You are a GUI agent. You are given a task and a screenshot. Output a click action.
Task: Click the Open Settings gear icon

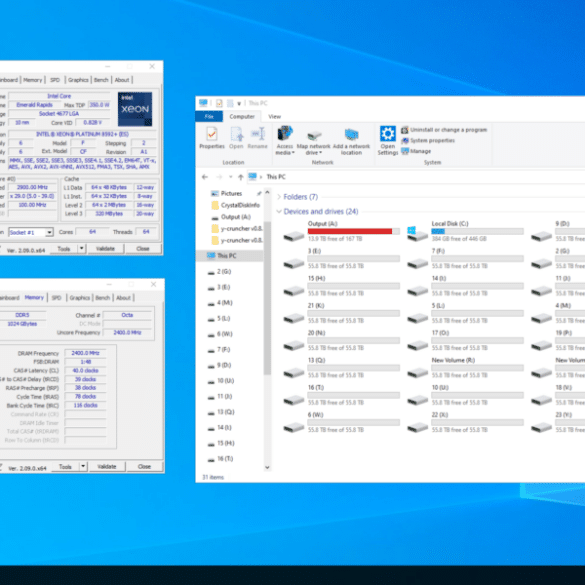(388, 134)
